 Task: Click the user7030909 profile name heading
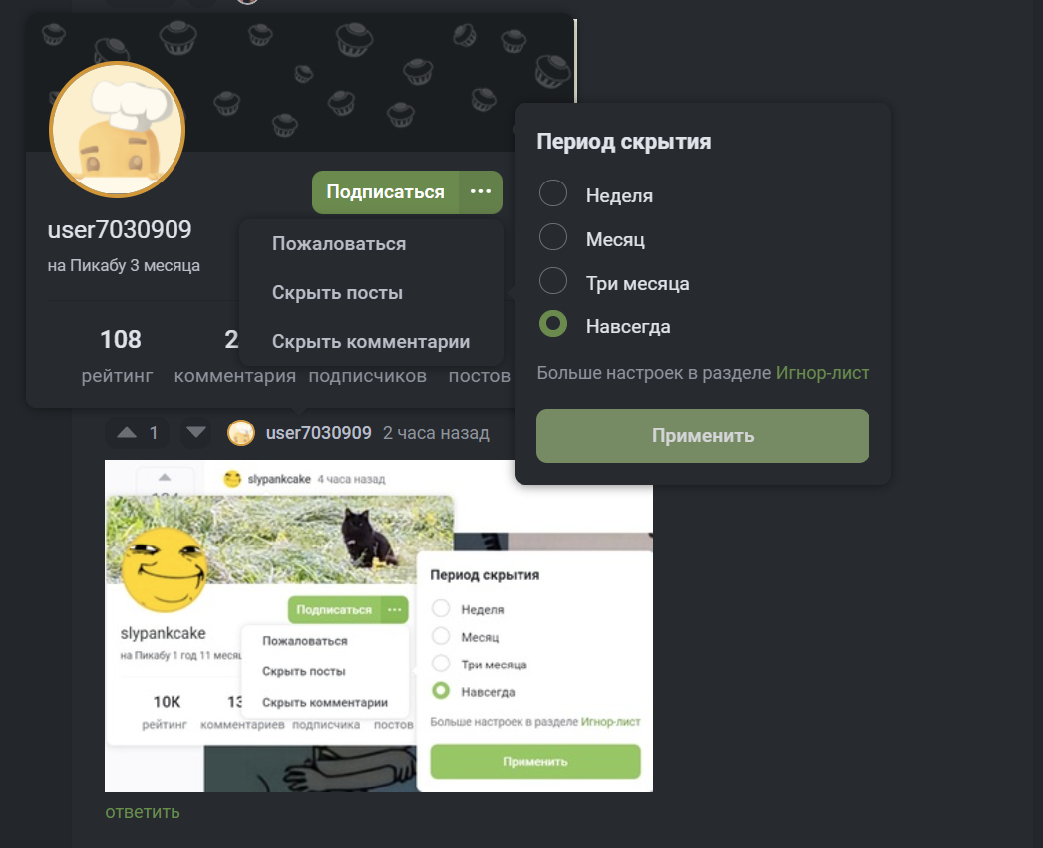point(120,229)
